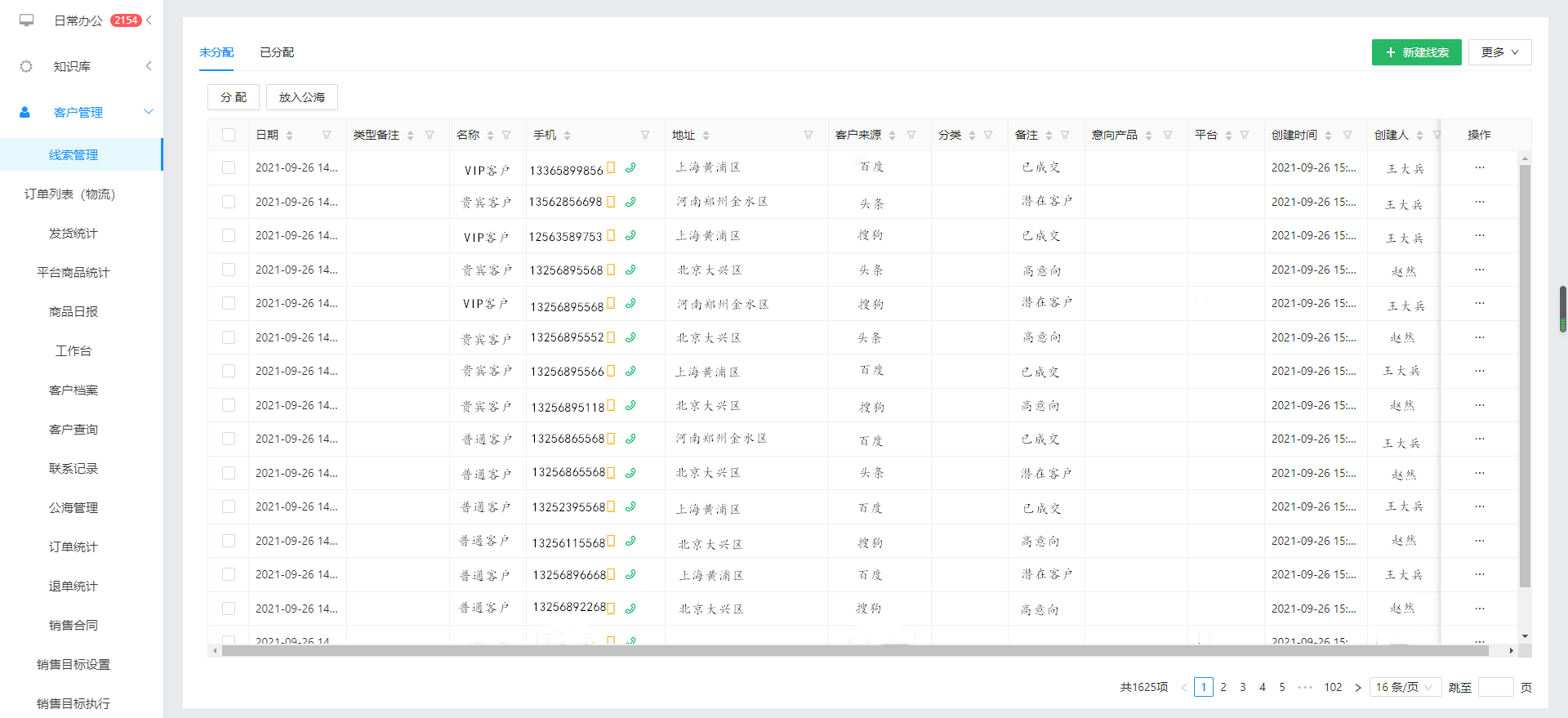Open filter funnel for 平台 column
This screenshot has width=1568, height=718.
pyautogui.click(x=1245, y=135)
